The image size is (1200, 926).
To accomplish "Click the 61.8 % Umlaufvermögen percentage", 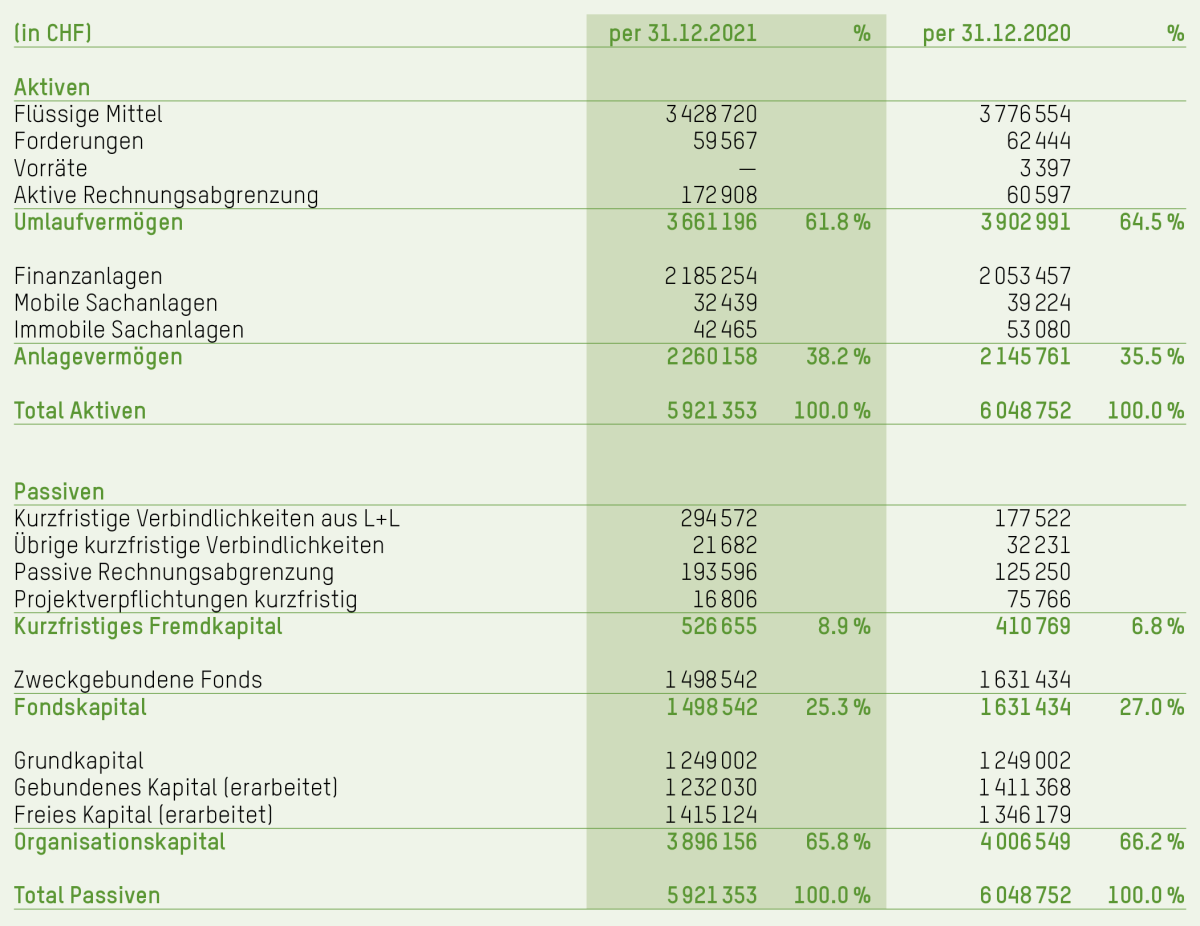I will click(x=837, y=222).
